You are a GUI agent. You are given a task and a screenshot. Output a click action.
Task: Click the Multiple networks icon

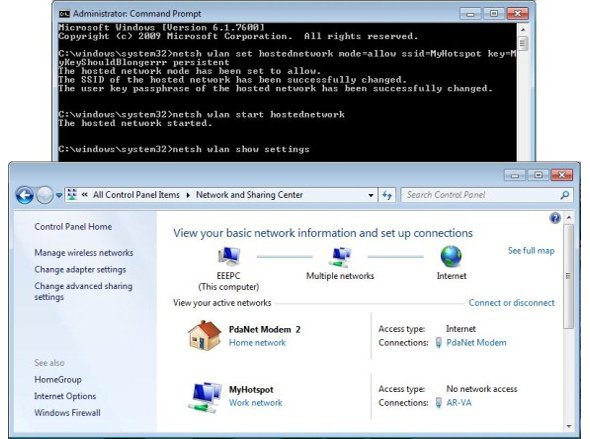[340, 257]
